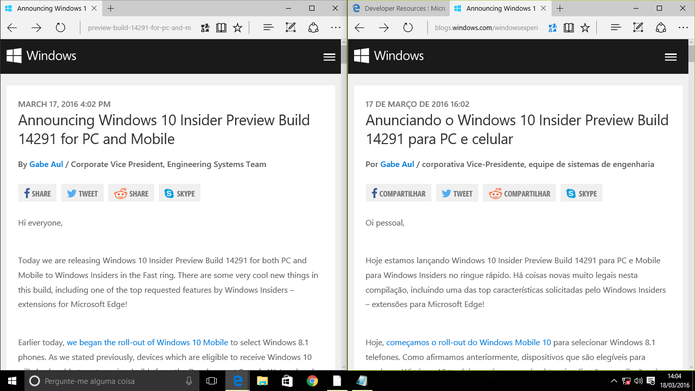
Task: Open a new tab in left Edge window
Action: click(110, 8)
